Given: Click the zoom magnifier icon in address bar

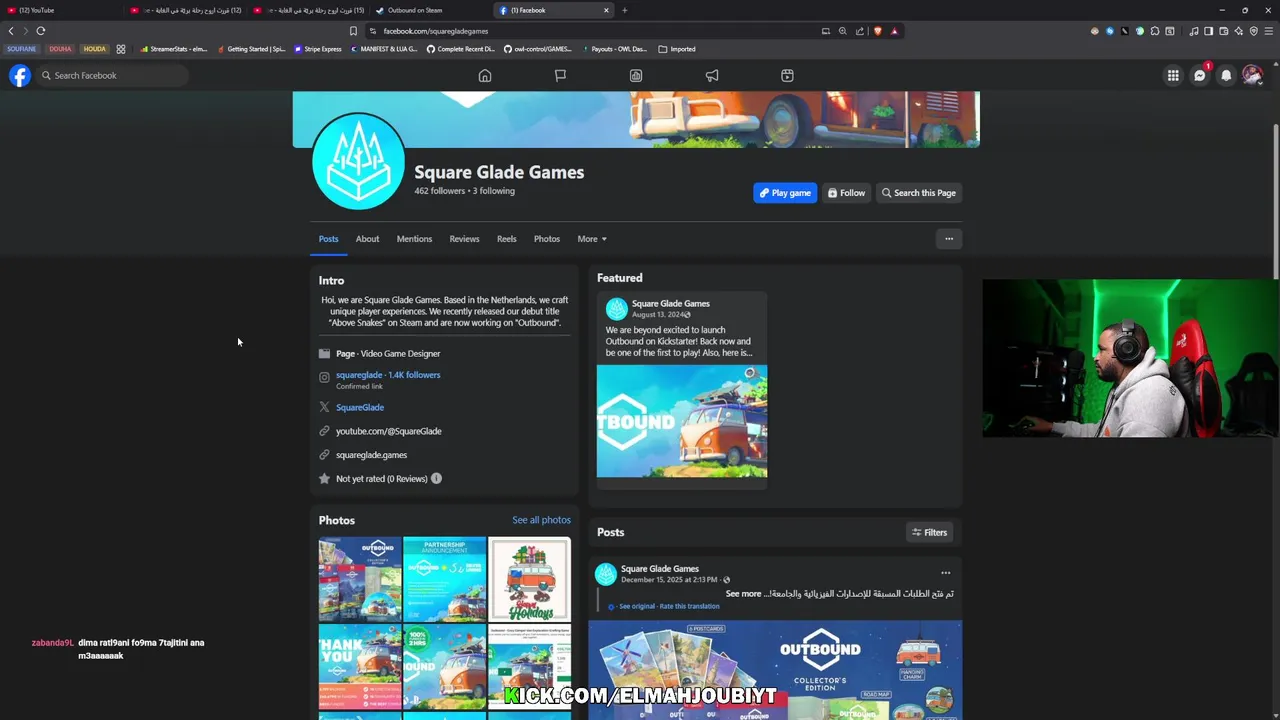Looking at the screenshot, I should 843,31.
